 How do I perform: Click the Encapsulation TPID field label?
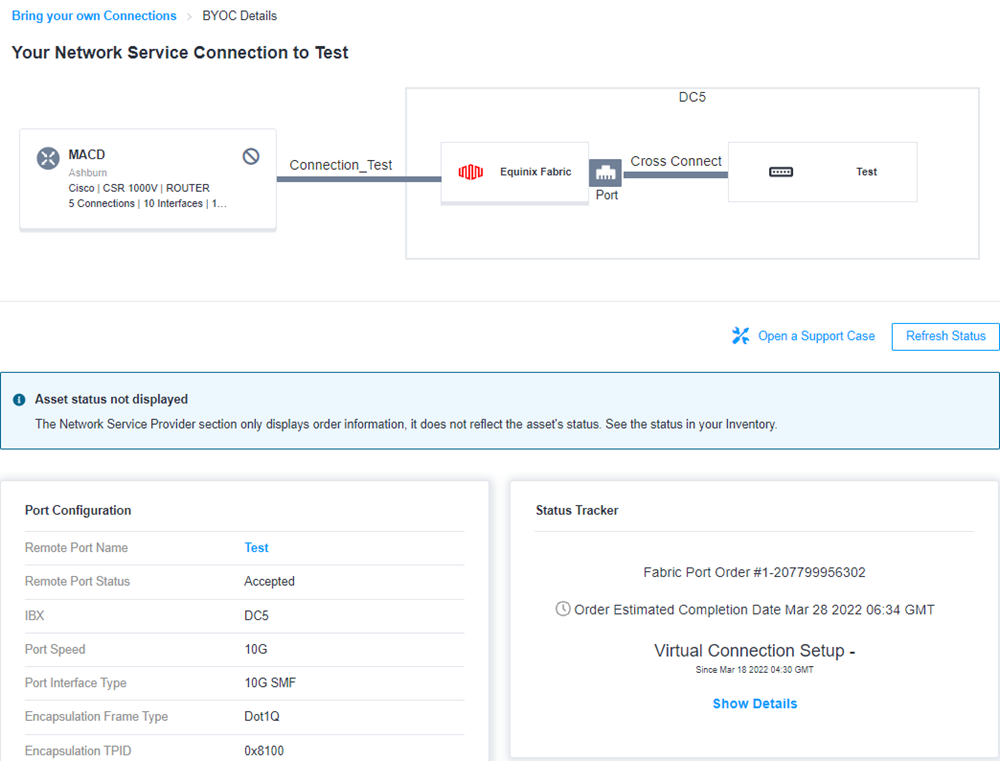click(x=78, y=751)
